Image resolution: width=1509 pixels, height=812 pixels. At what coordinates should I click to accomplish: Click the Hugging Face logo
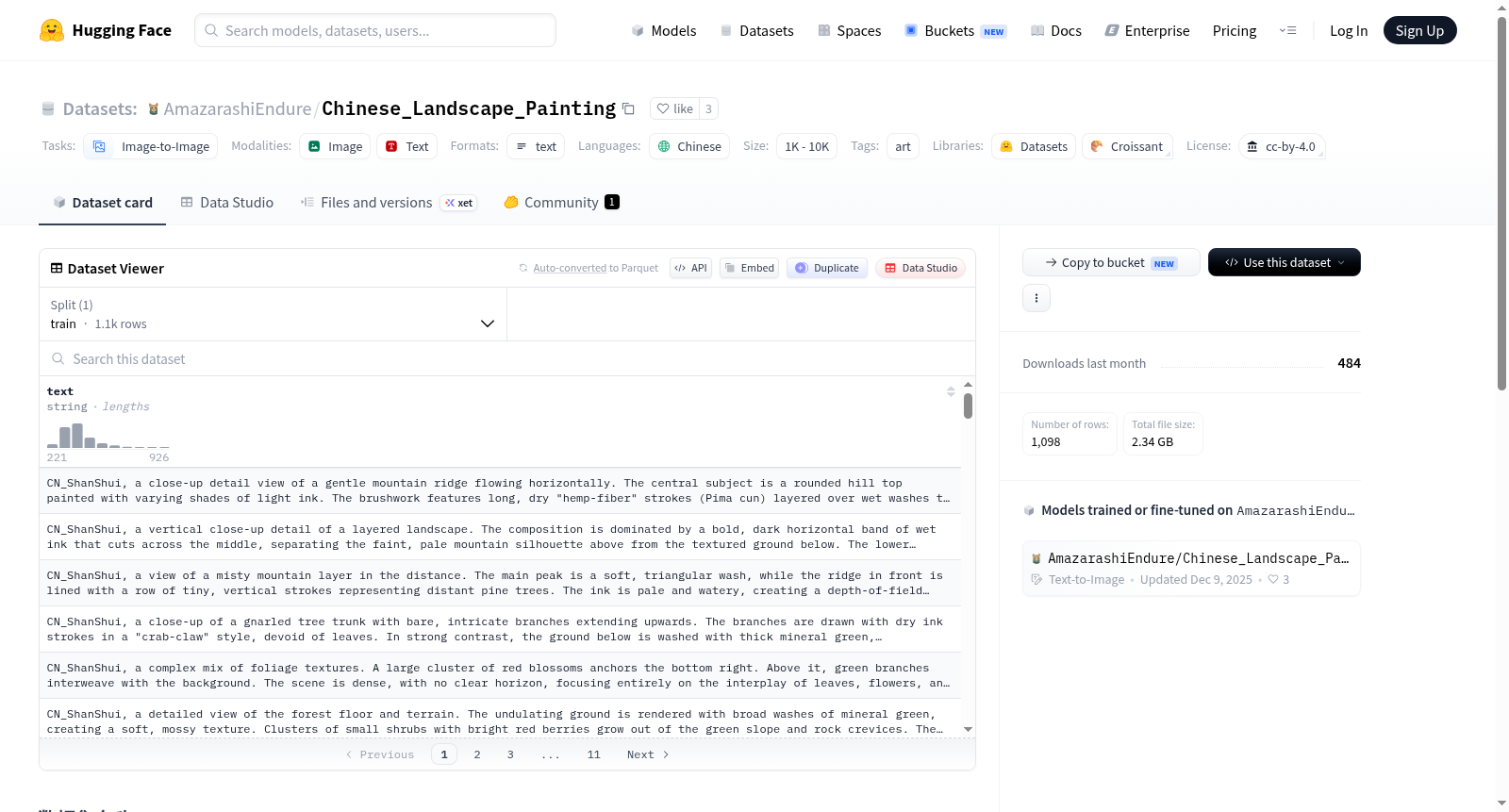pyautogui.click(x=105, y=30)
